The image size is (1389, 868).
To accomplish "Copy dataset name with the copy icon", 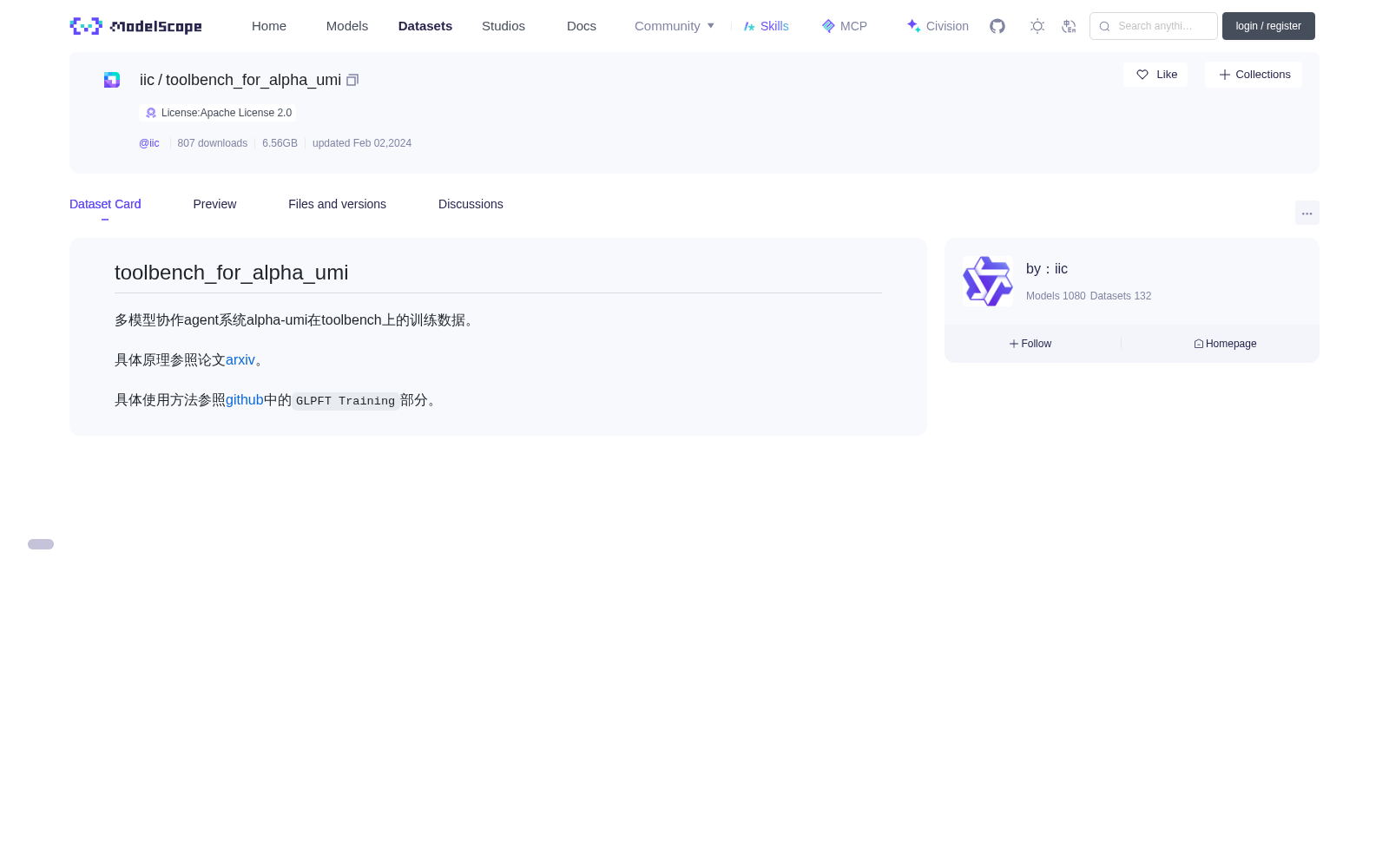I will click(x=352, y=80).
